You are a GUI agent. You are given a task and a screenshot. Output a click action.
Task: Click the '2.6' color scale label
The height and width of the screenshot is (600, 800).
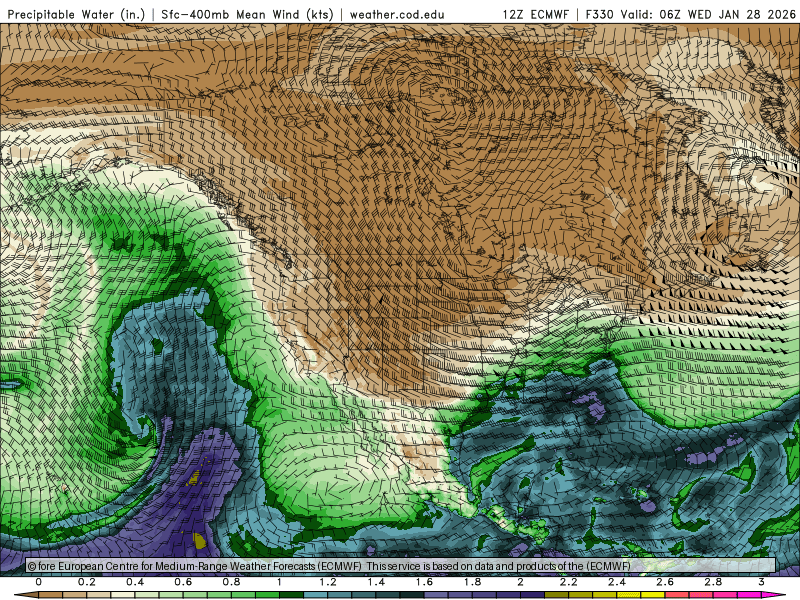coord(665,582)
